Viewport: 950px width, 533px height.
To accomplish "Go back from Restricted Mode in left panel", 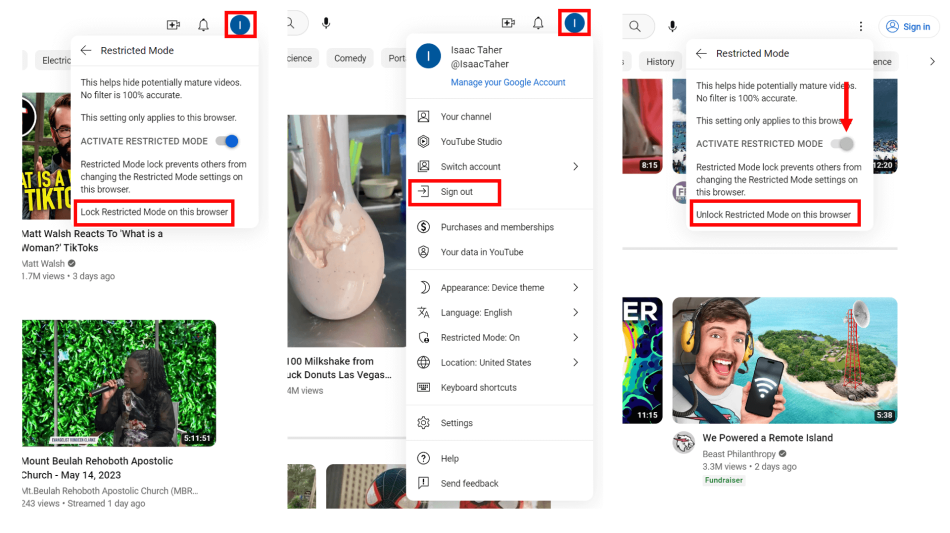I will tap(86, 50).
